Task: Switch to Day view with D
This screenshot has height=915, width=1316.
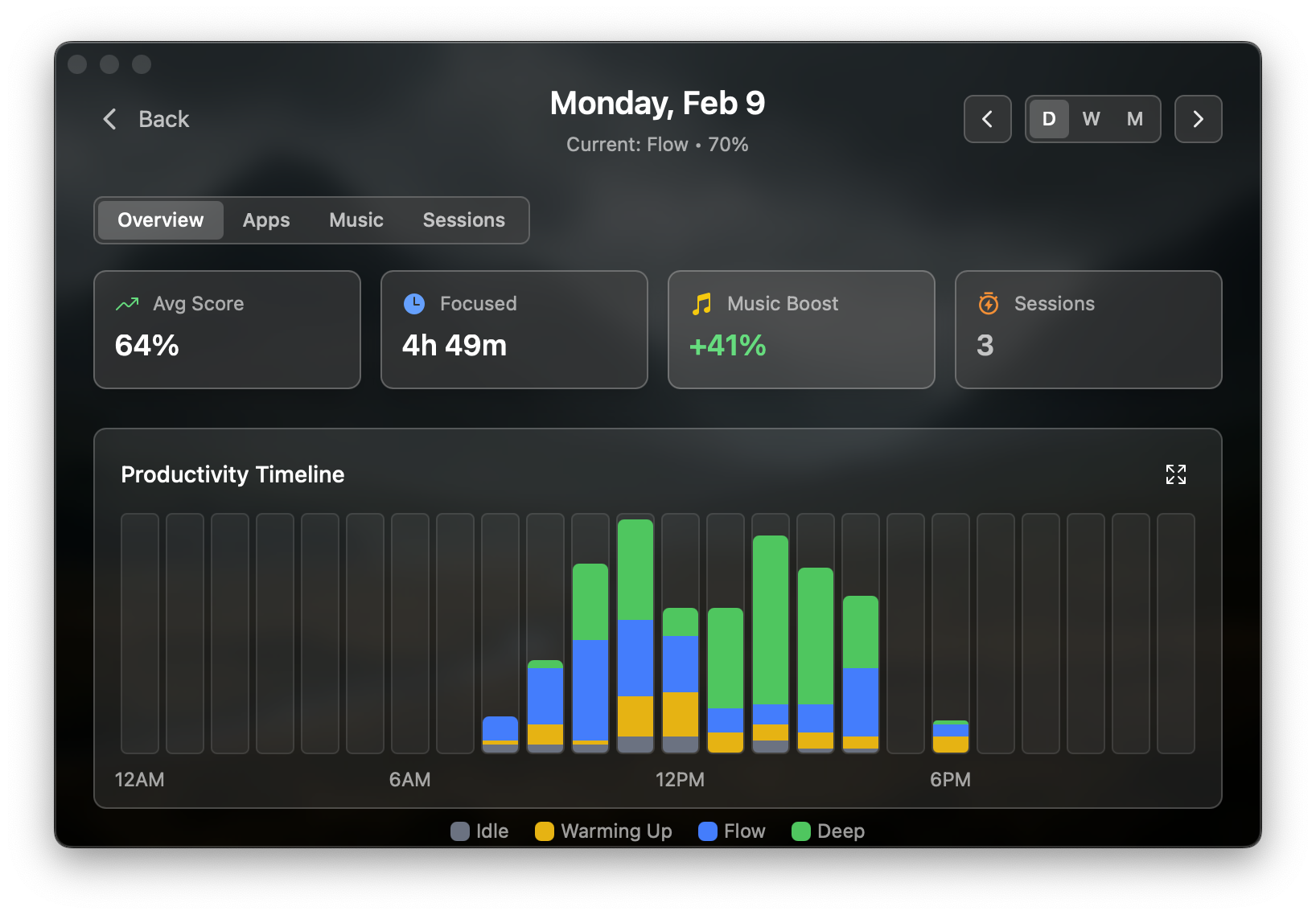Action: coord(1048,119)
